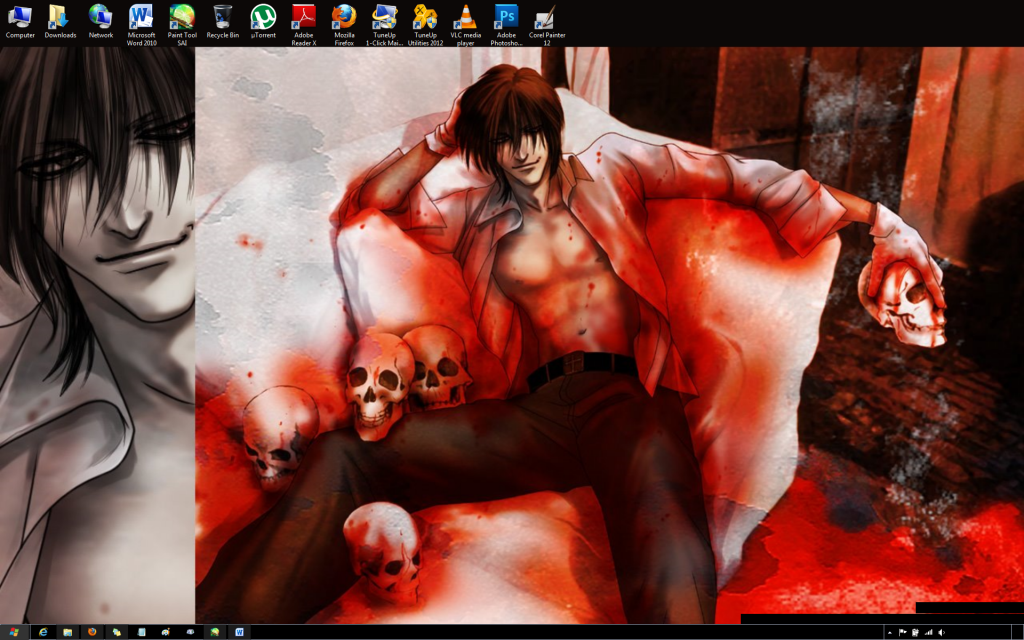
Task: Select the Network desktop icon
Action: point(101,22)
